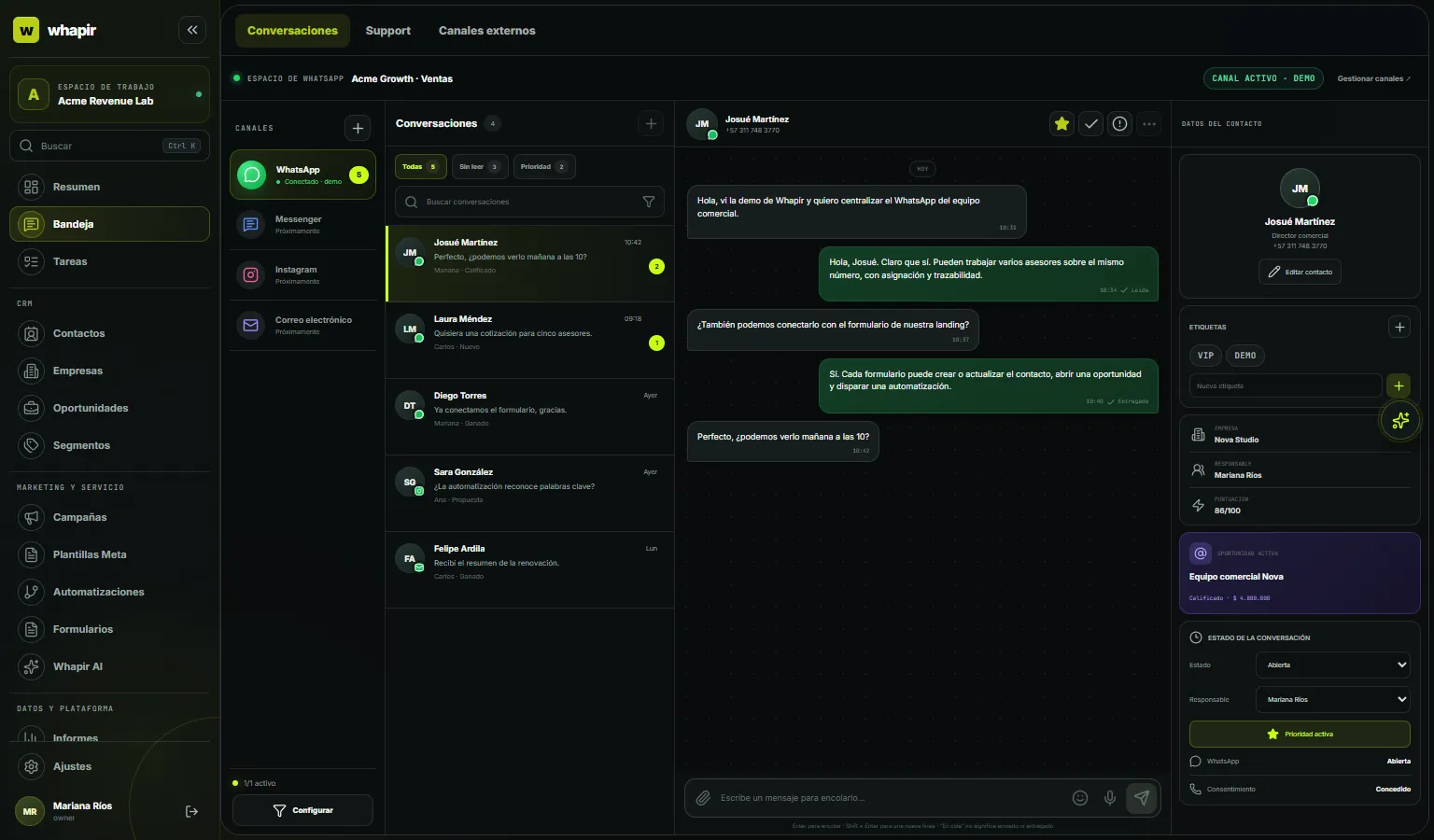Image resolution: width=1434 pixels, height=840 pixels.
Task: Mark conversation as resolved with checkmark icon
Action: coord(1090,123)
